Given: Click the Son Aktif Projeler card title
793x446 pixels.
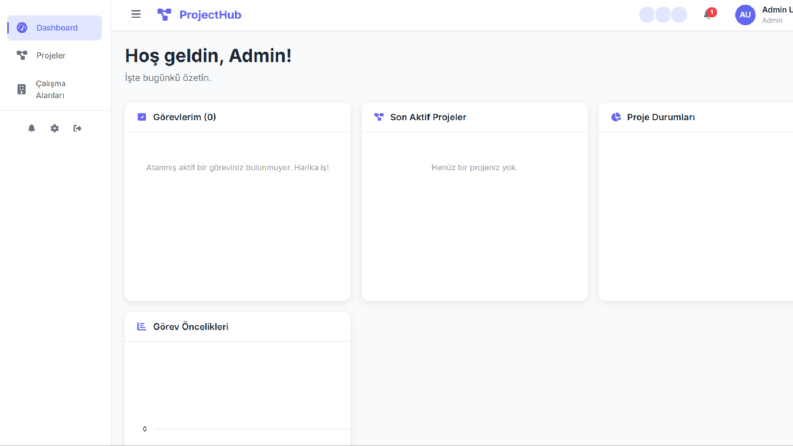Looking at the screenshot, I should click(428, 117).
